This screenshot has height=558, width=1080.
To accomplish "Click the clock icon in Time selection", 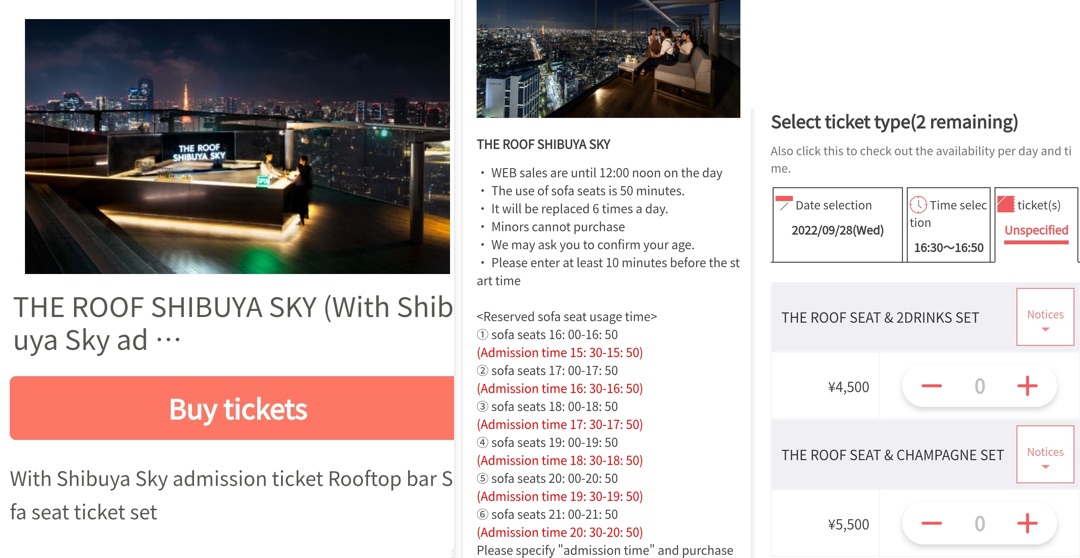I will click(x=918, y=204).
